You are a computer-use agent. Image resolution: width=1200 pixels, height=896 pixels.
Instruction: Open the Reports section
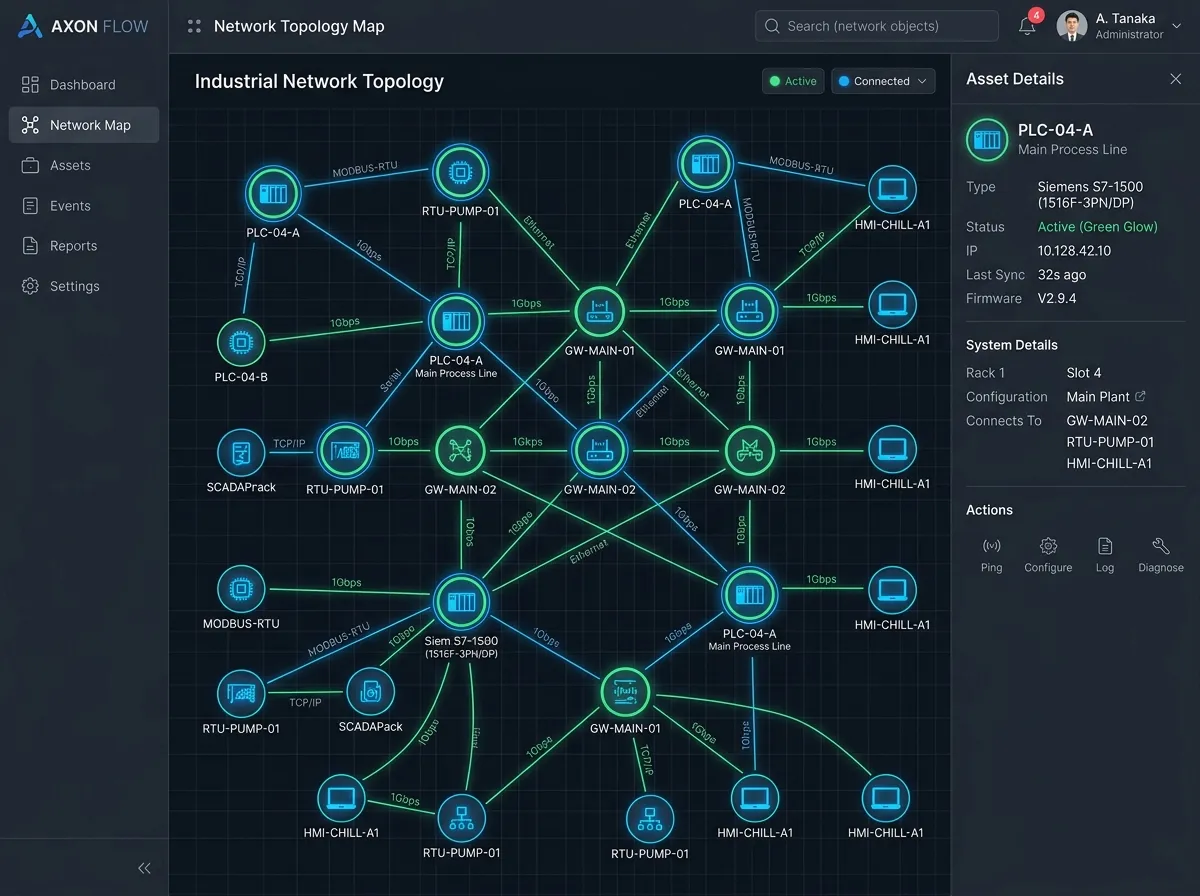coord(83,245)
